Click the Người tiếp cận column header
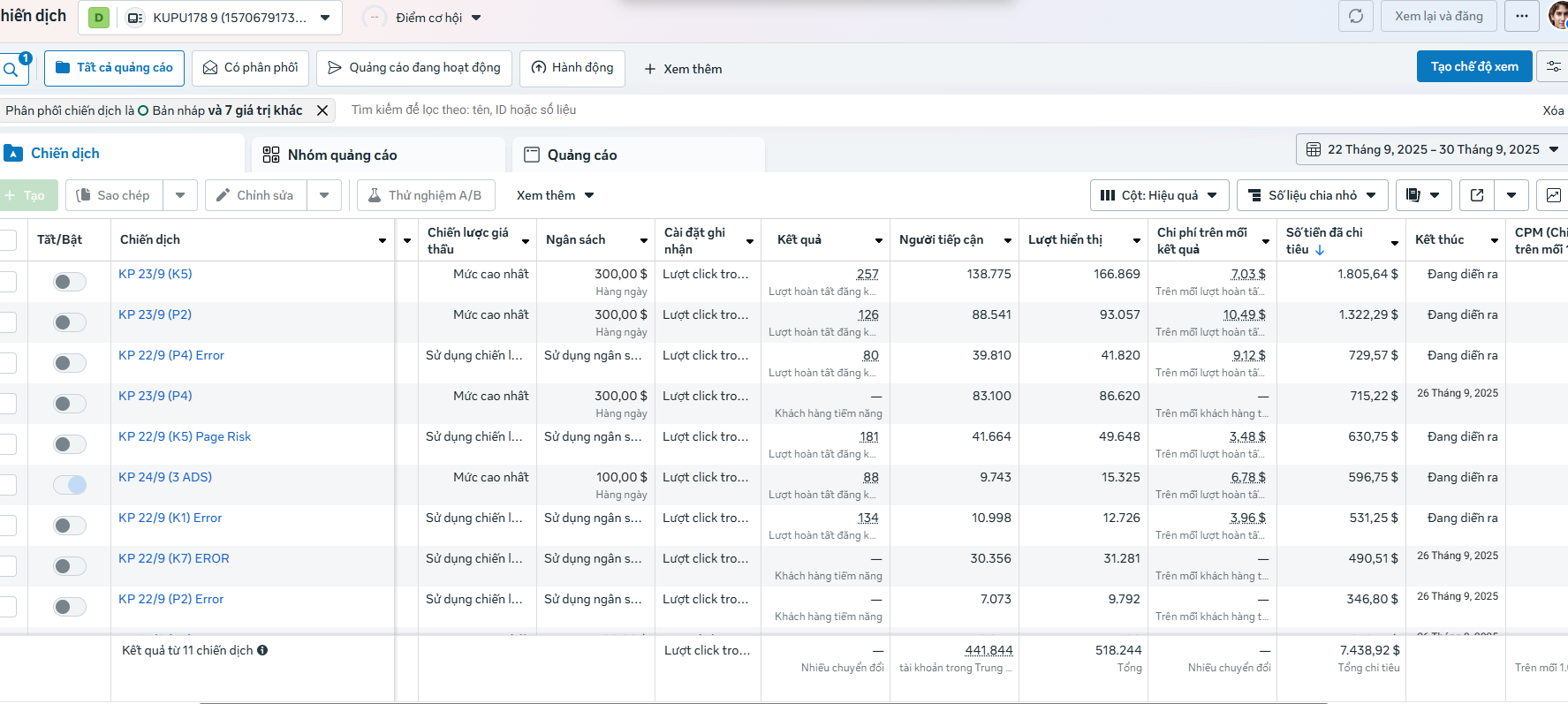Image resolution: width=1568 pixels, height=704 pixels. pos(941,240)
